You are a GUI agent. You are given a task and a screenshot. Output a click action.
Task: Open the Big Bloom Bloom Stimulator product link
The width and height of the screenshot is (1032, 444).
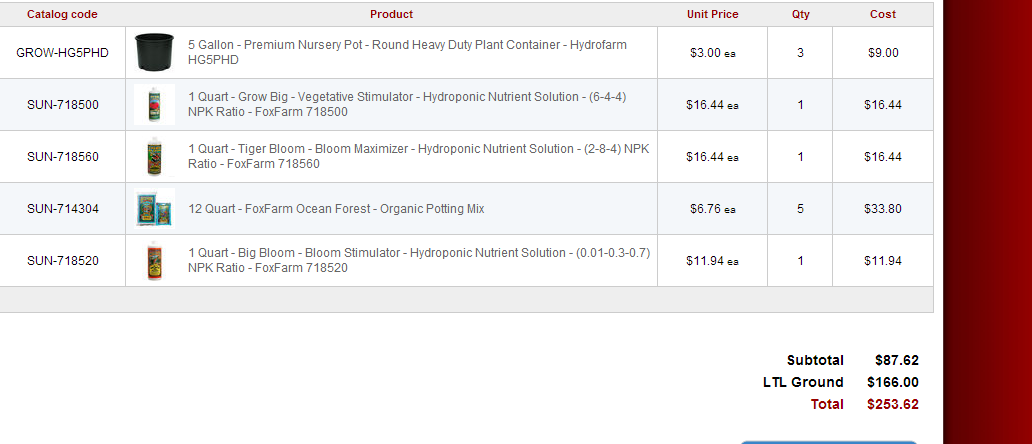(x=419, y=260)
